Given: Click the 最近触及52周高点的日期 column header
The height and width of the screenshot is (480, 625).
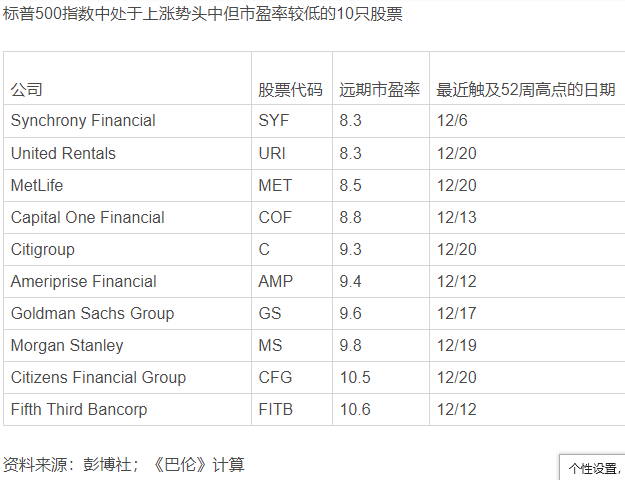Looking at the screenshot, I should 525,90.
